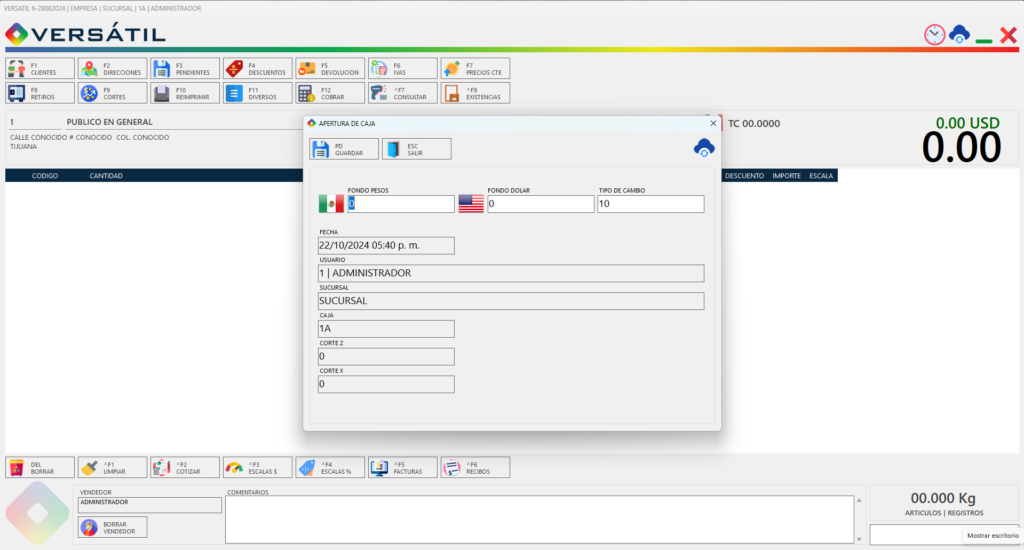This screenshot has width=1024, height=550.
Task: Click the ^F2 Cotizar toolbar button
Action: click(x=185, y=468)
